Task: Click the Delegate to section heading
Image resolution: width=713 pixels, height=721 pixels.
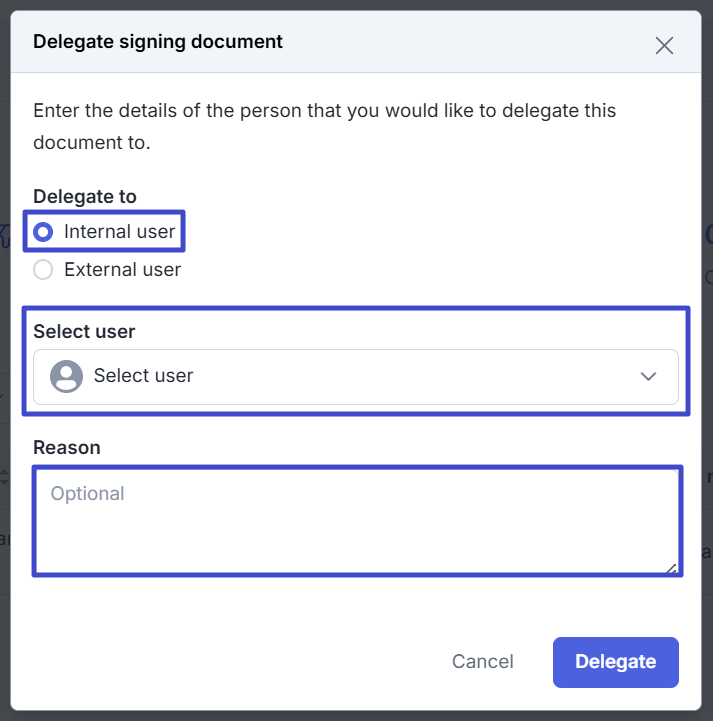Action: coord(85,196)
